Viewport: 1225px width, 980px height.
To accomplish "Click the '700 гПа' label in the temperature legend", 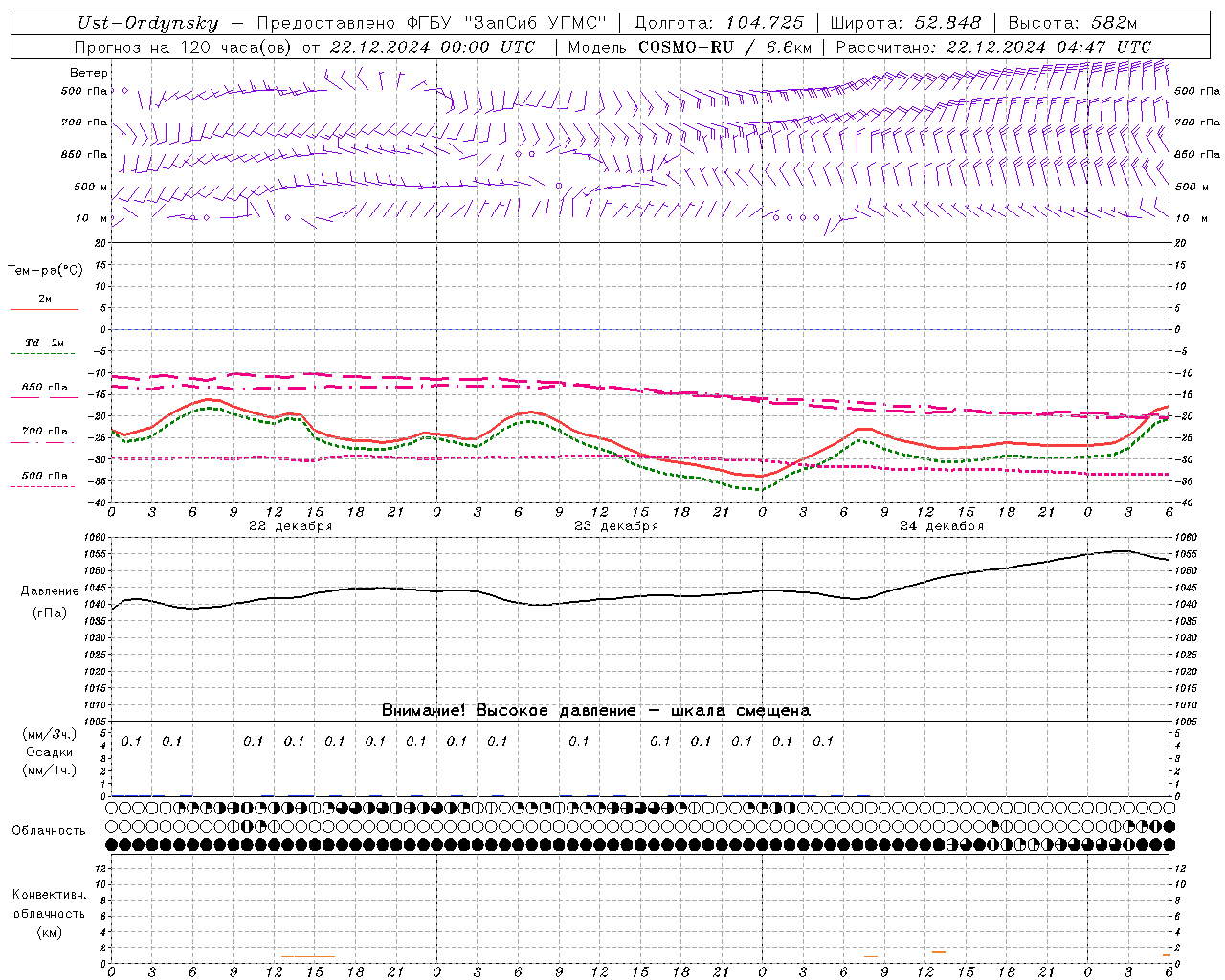I will [x=45, y=432].
